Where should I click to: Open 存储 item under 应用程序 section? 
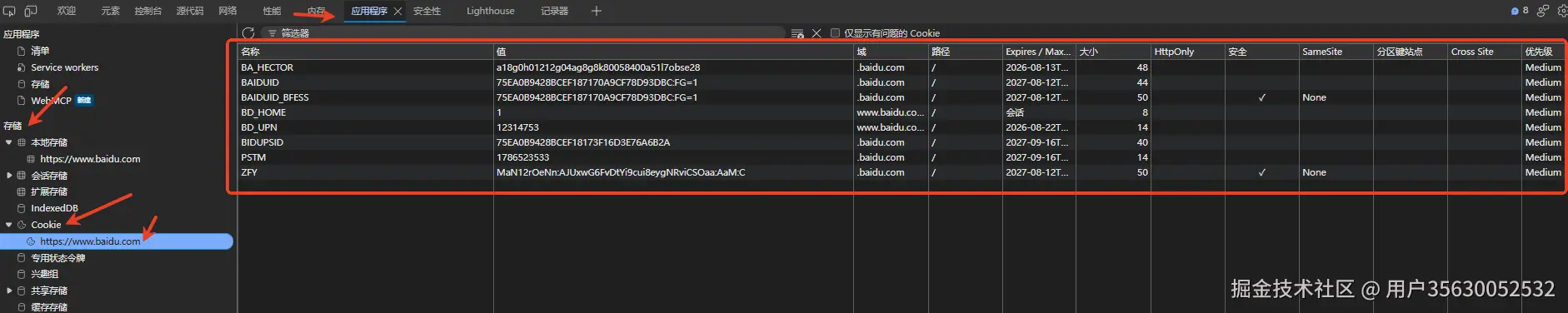click(x=40, y=84)
